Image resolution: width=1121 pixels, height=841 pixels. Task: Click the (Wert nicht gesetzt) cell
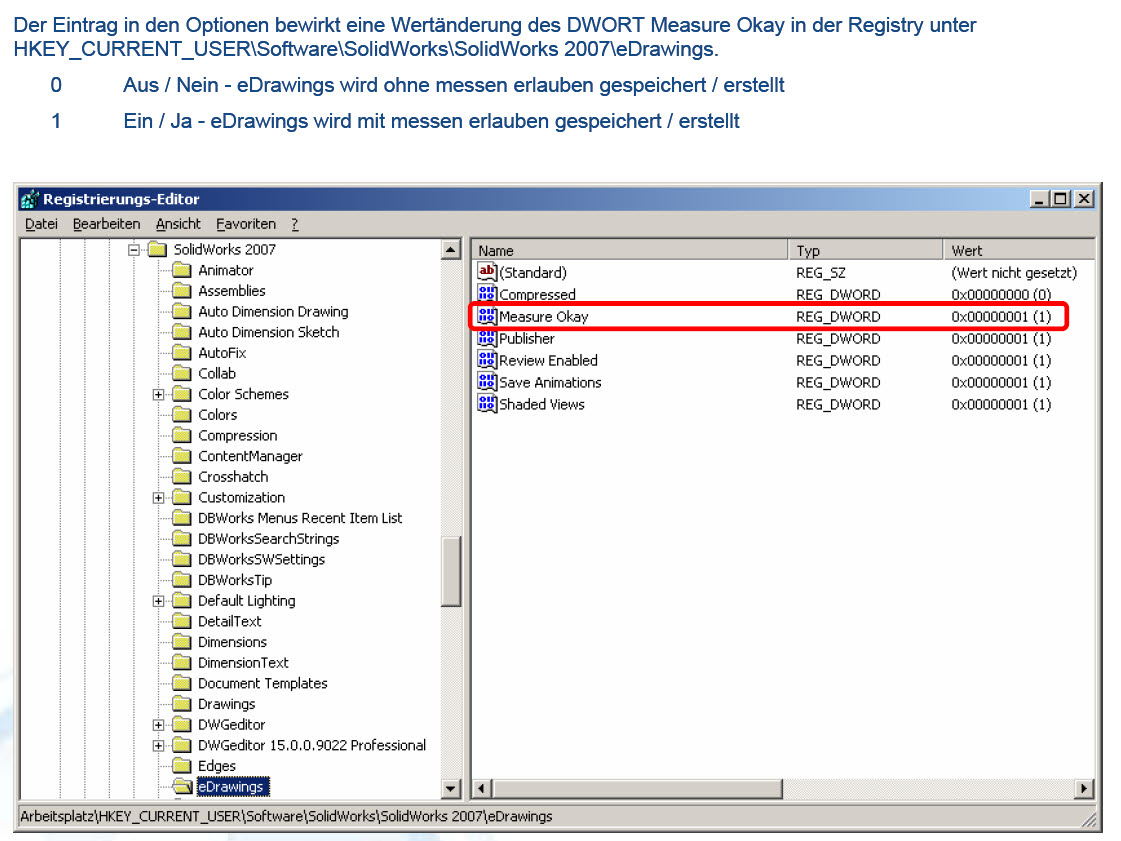(1014, 272)
